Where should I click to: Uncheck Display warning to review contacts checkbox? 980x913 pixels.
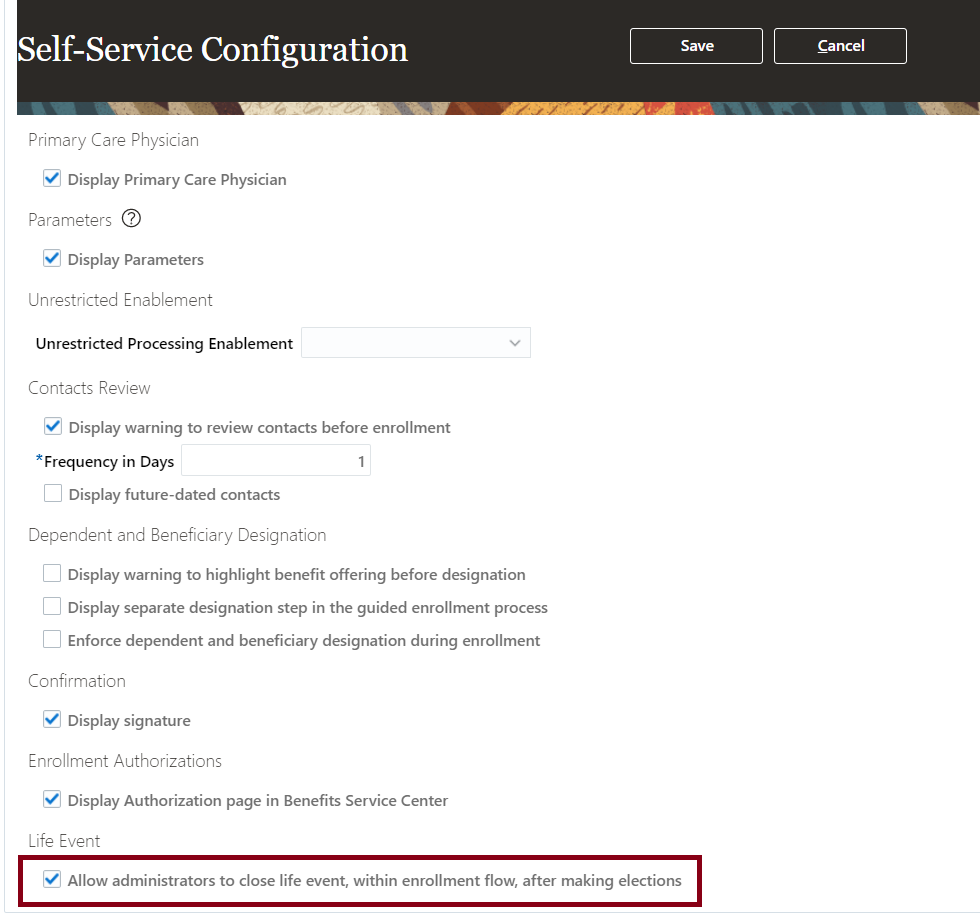(53, 427)
